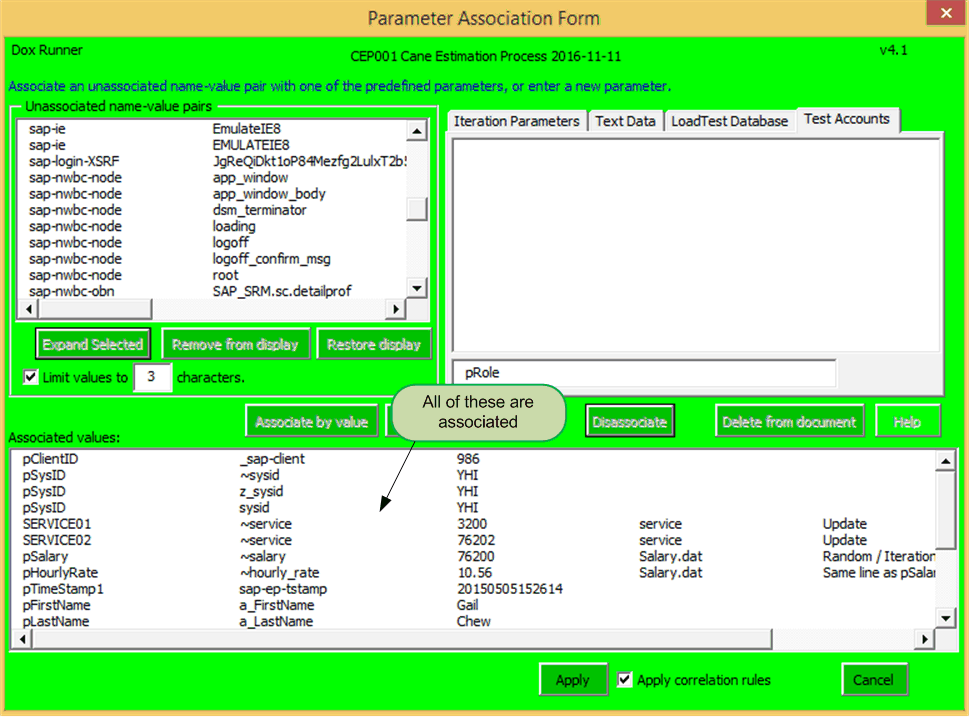This screenshot has height=717, width=970.
Task: Click the unassociated pairs horizontal scroll thumb
Action: [x=95, y=308]
